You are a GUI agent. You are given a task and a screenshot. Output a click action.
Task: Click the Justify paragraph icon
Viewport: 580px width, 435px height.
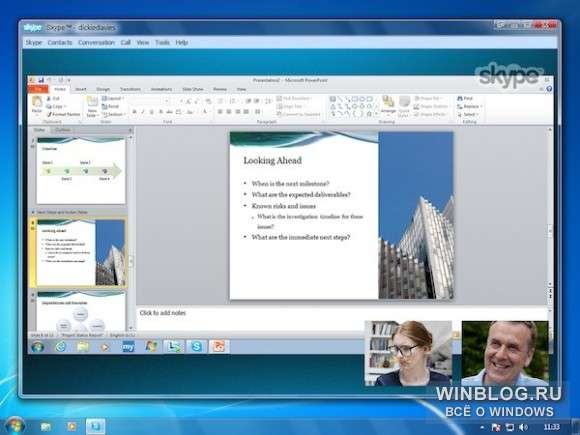pos(246,111)
